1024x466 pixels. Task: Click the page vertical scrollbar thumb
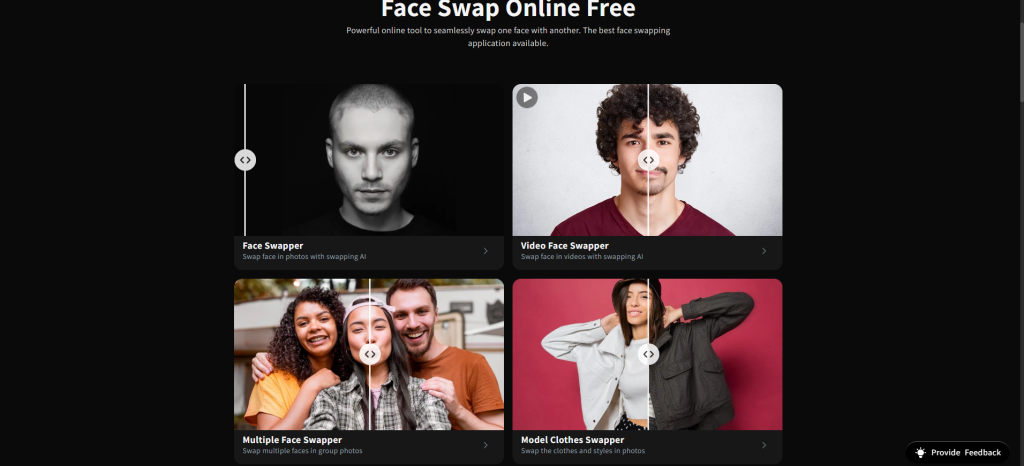pyautogui.click(x=1019, y=51)
